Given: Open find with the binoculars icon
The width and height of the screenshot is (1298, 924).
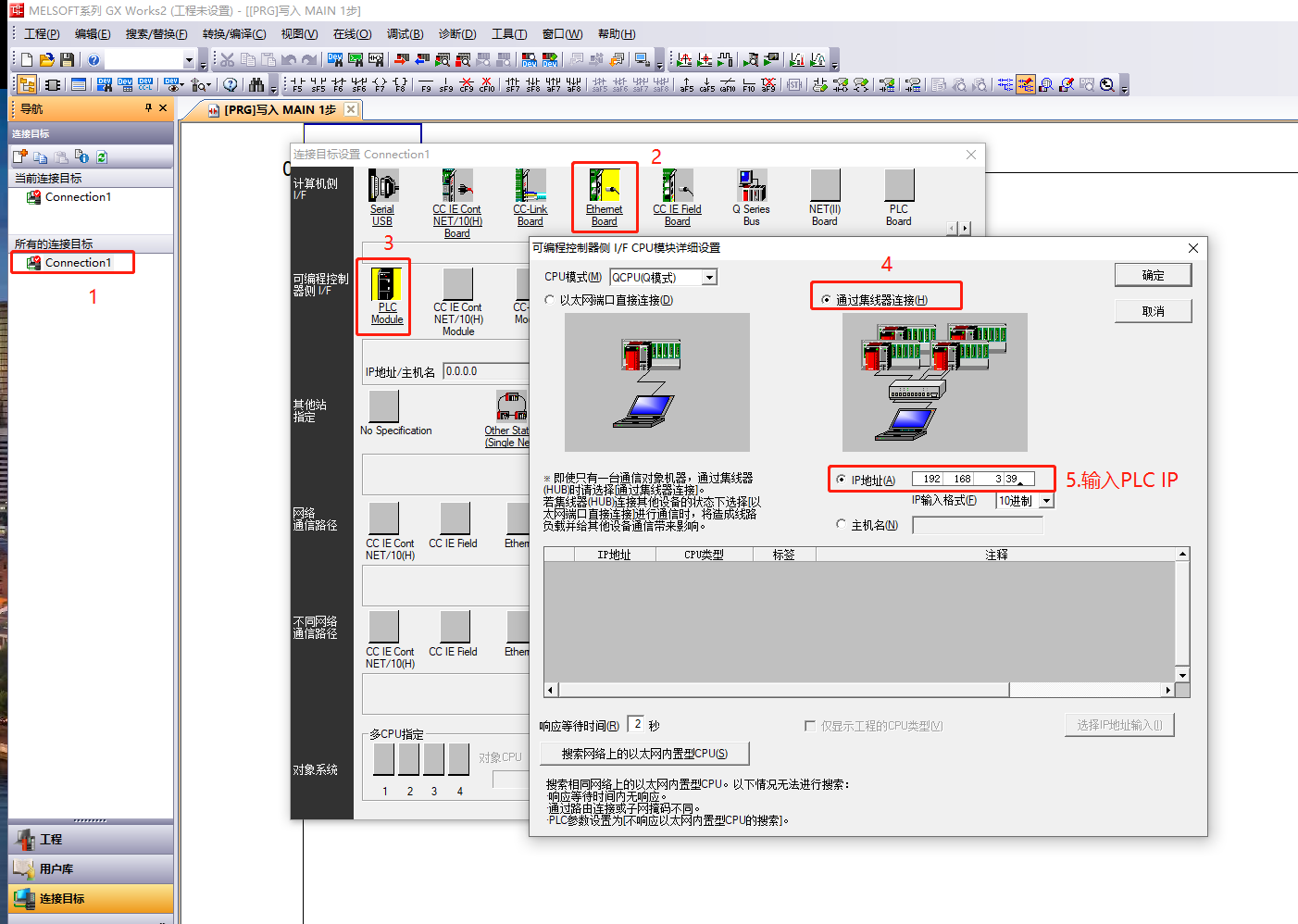Looking at the screenshot, I should pyautogui.click(x=256, y=85).
